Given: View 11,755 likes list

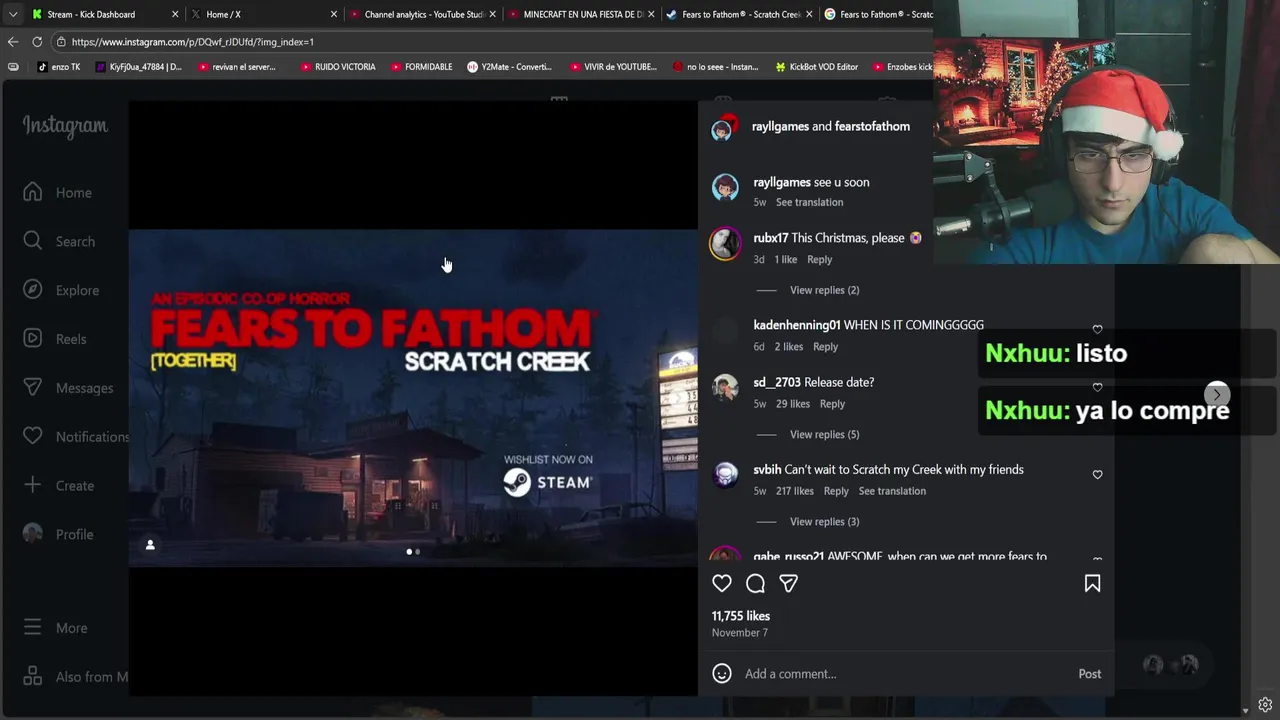Looking at the screenshot, I should click(741, 616).
